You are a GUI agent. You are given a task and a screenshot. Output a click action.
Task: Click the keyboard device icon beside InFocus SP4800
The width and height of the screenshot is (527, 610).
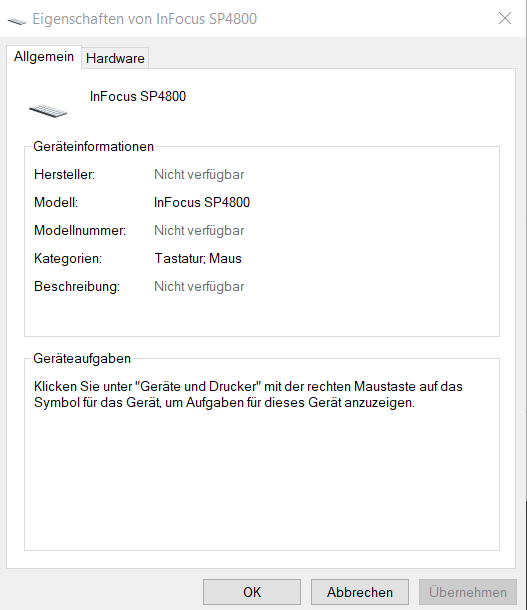[48, 111]
